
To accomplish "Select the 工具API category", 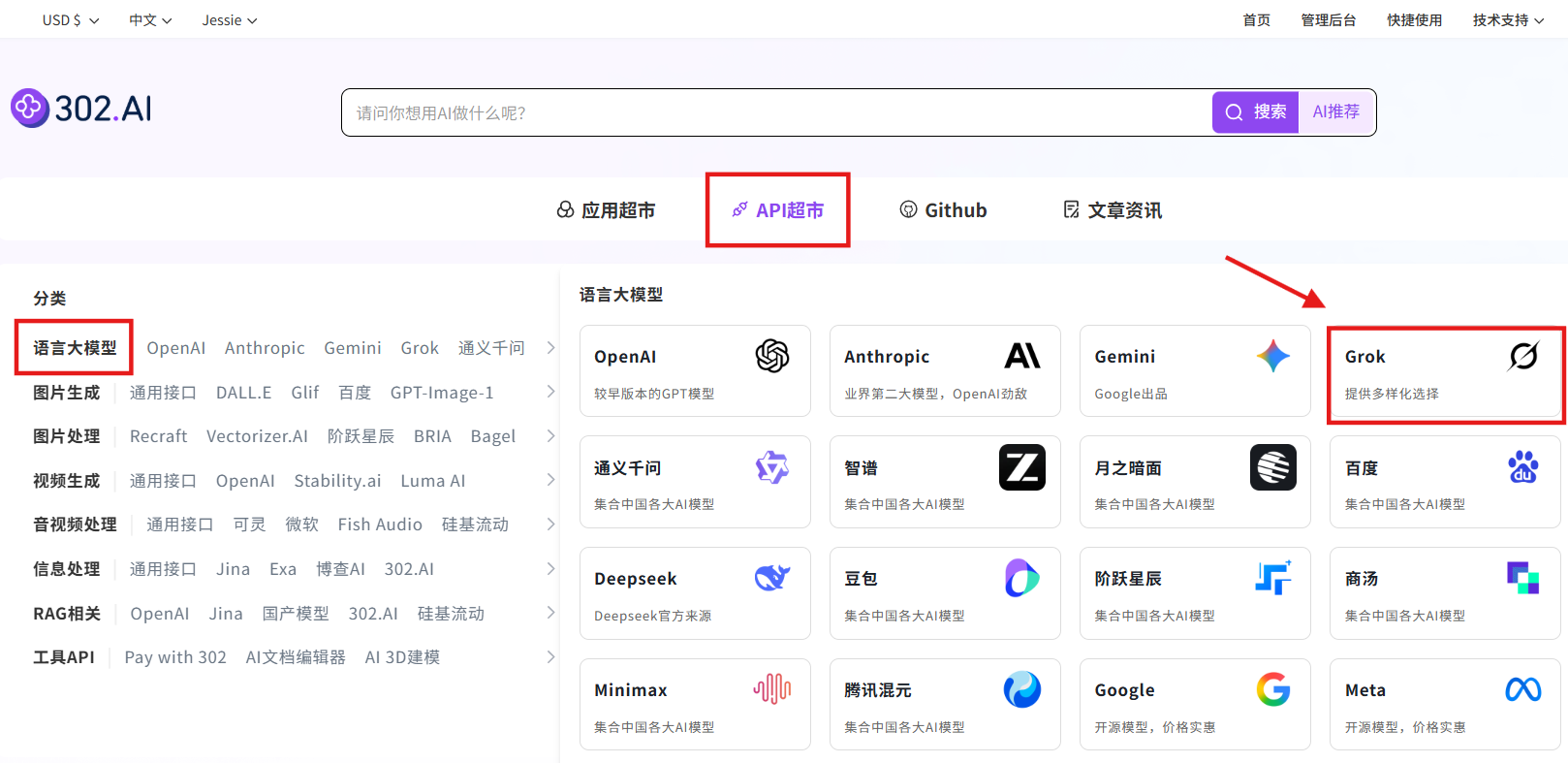I will pyautogui.click(x=64, y=657).
